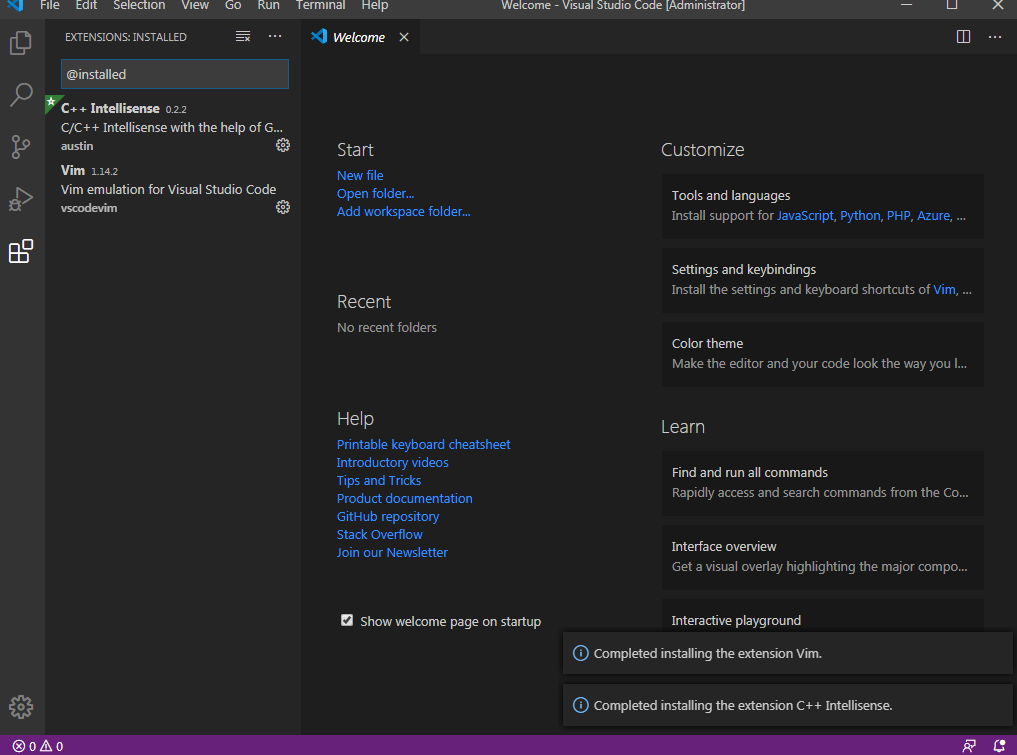The image size is (1017, 755).
Task: Open the Go menu
Action: (x=233, y=5)
